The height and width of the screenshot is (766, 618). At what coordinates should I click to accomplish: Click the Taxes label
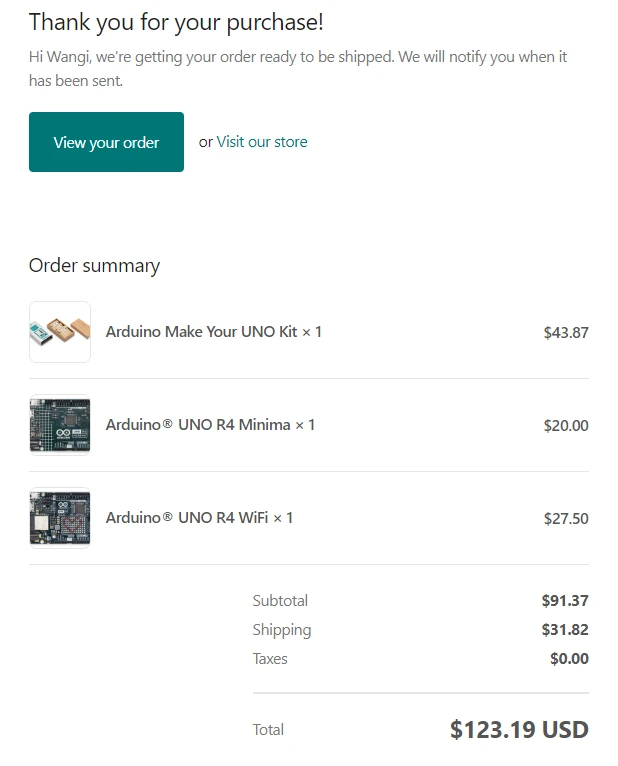coord(270,659)
